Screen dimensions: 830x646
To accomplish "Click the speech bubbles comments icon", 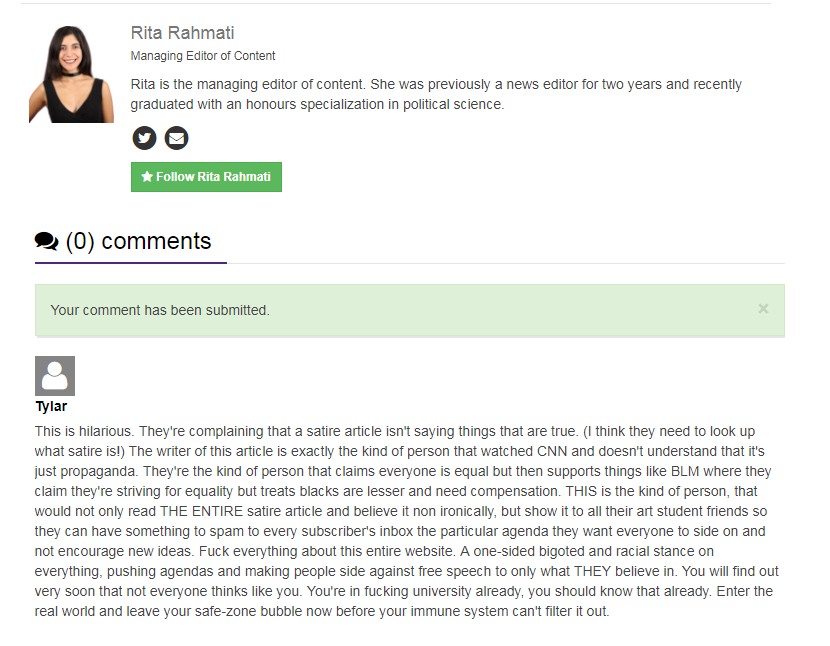I will point(46,241).
